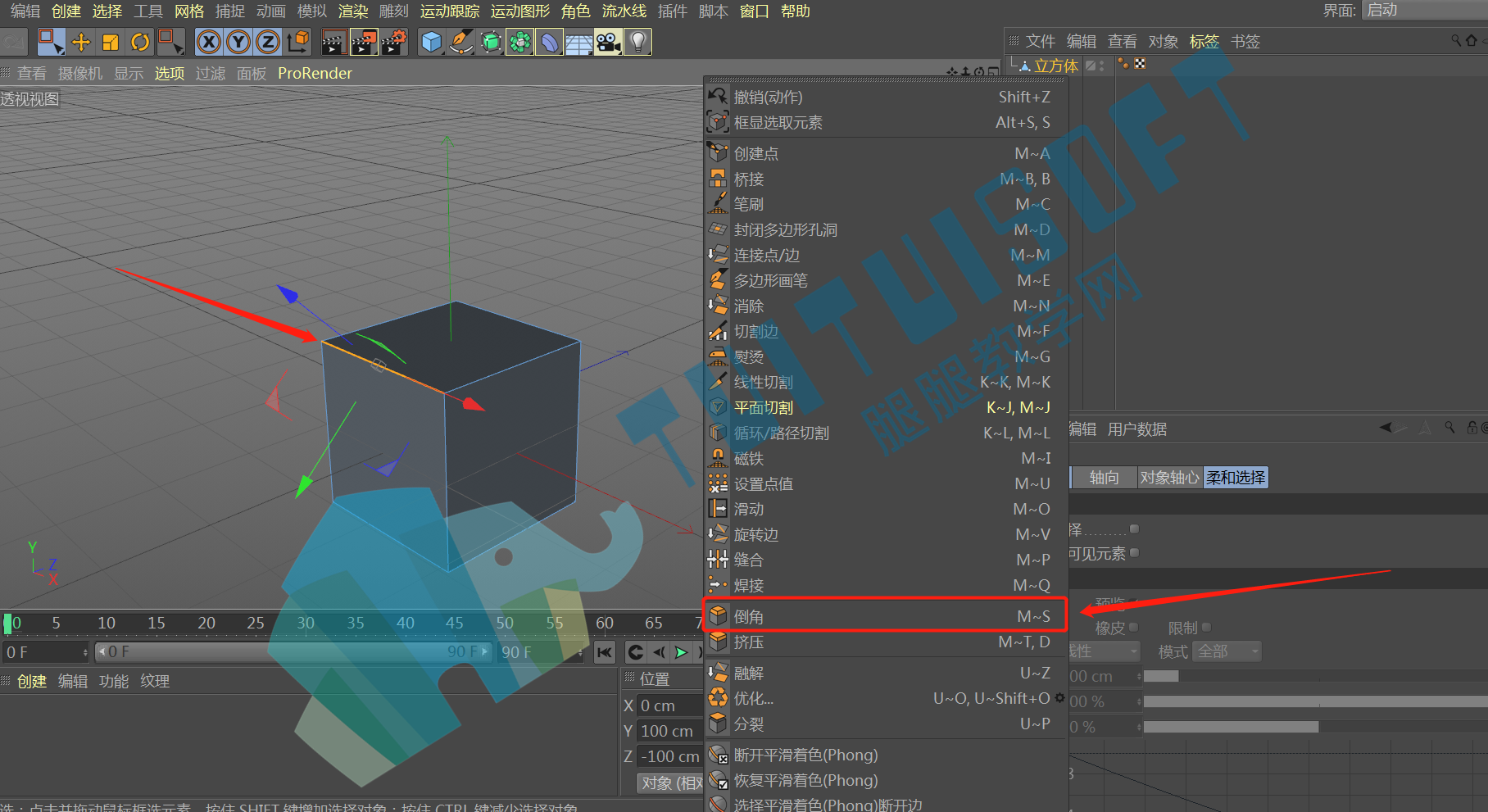The width and height of the screenshot is (1488, 812).
Task: Open ProRender viewport menu
Action: pos(315,73)
